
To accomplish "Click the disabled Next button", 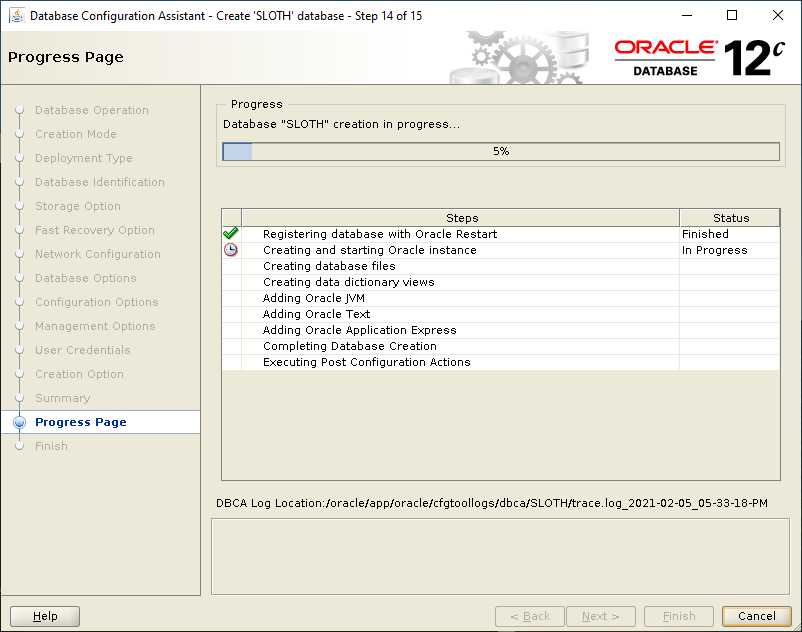I will [600, 616].
